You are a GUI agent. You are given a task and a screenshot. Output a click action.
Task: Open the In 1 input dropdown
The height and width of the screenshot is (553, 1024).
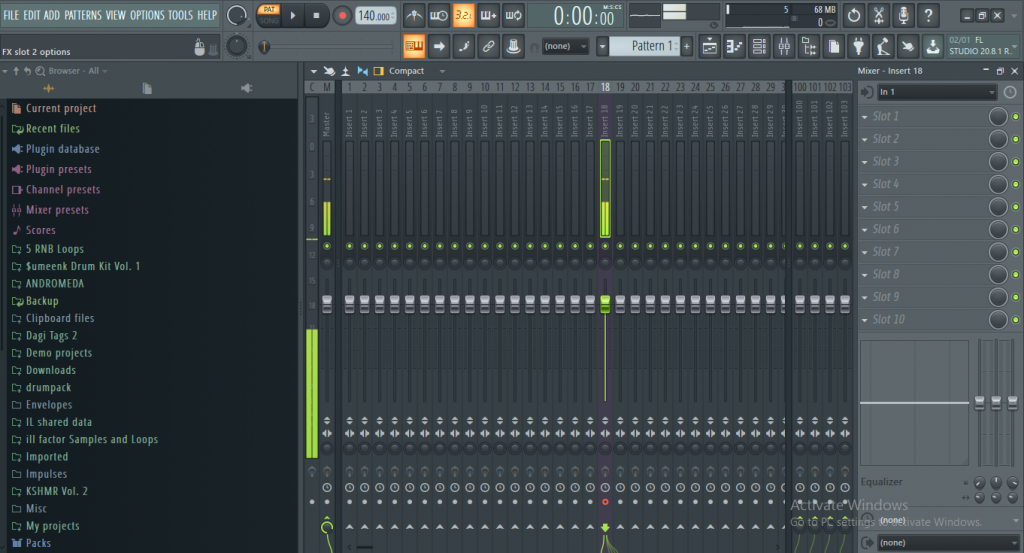click(x=936, y=92)
